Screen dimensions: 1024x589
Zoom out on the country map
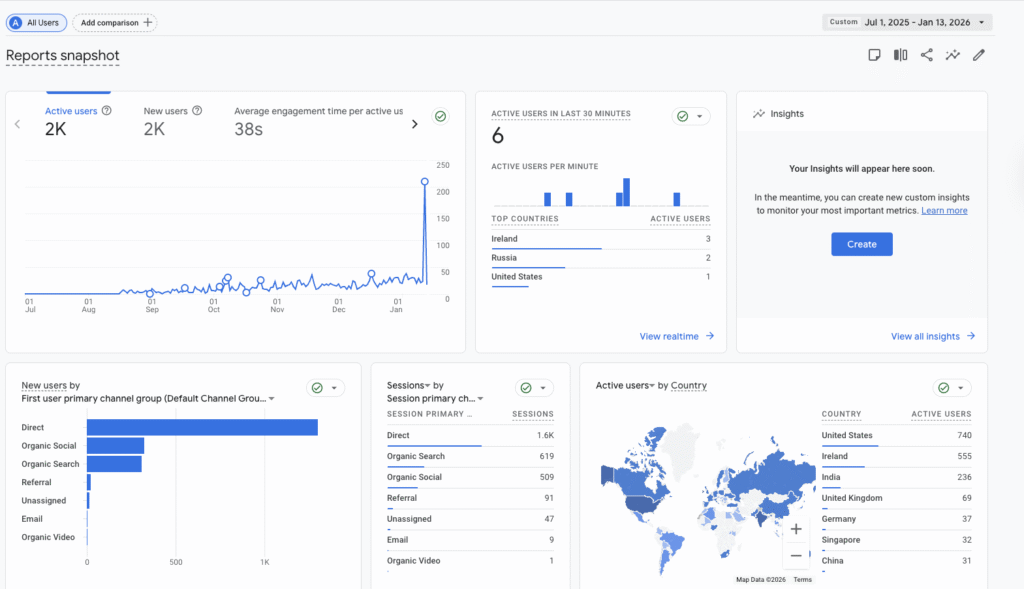click(x=796, y=555)
